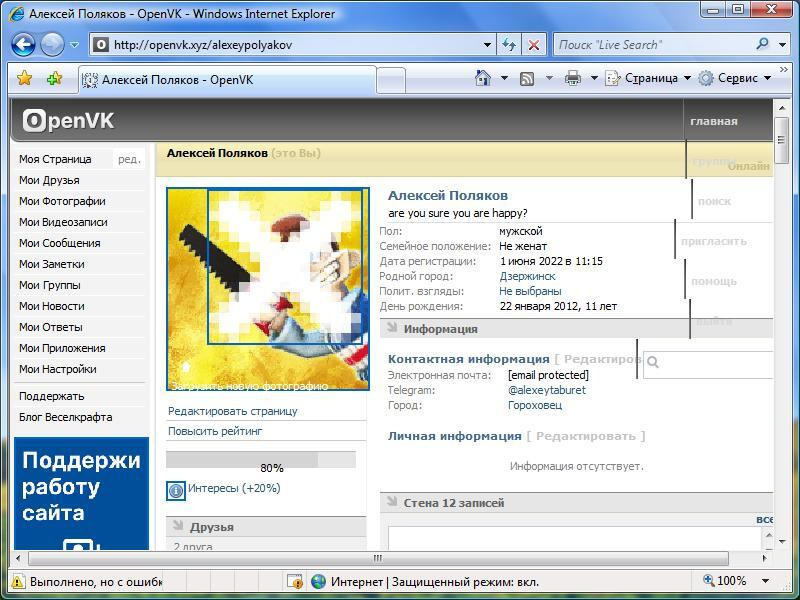Open Мои Настройки
The image size is (800, 600).
(58, 369)
